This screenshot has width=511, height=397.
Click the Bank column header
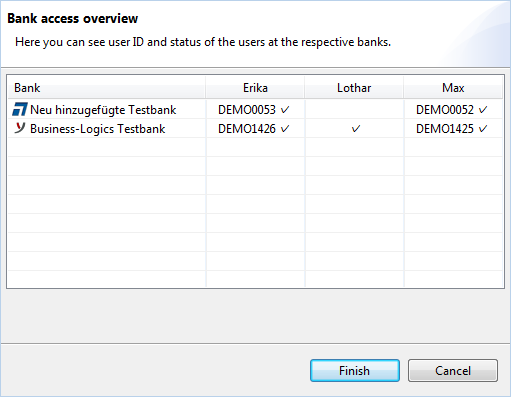point(106,88)
